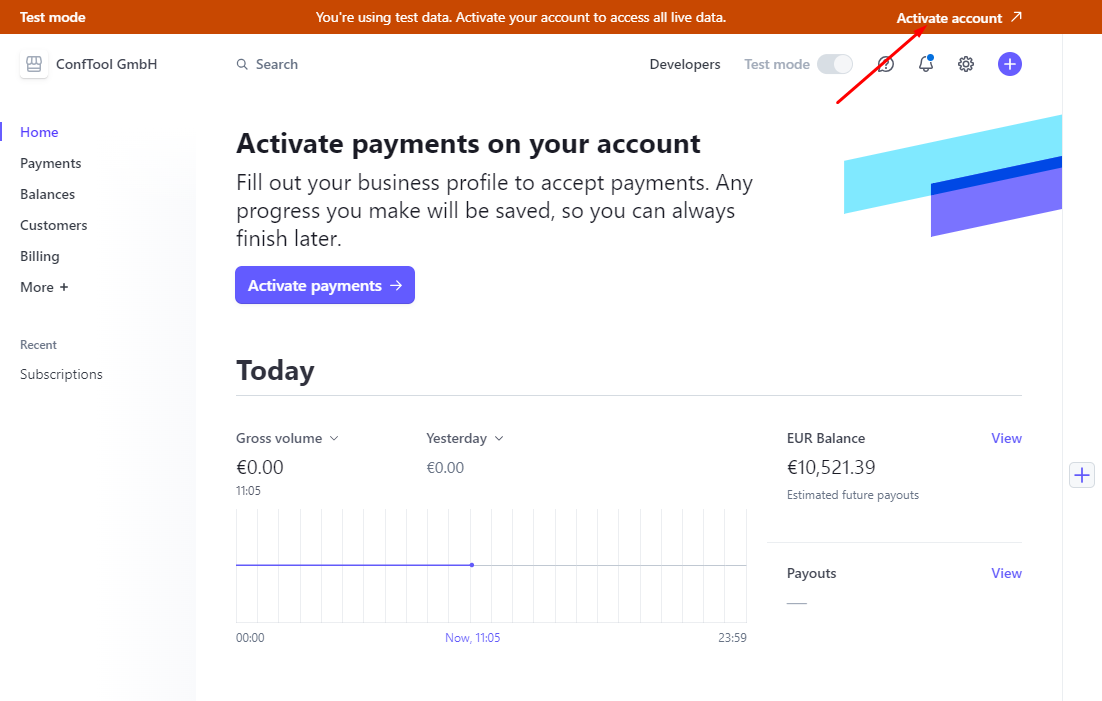The height and width of the screenshot is (701, 1102).
Task: Click the Activate payments button
Action: click(x=325, y=285)
